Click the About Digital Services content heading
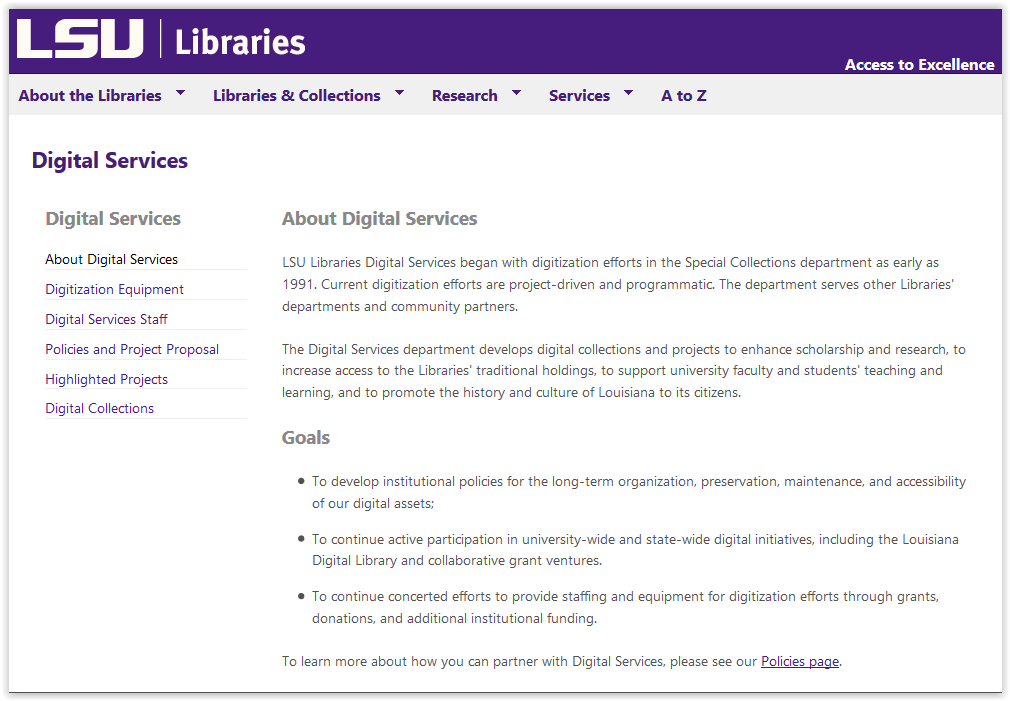 tap(379, 218)
